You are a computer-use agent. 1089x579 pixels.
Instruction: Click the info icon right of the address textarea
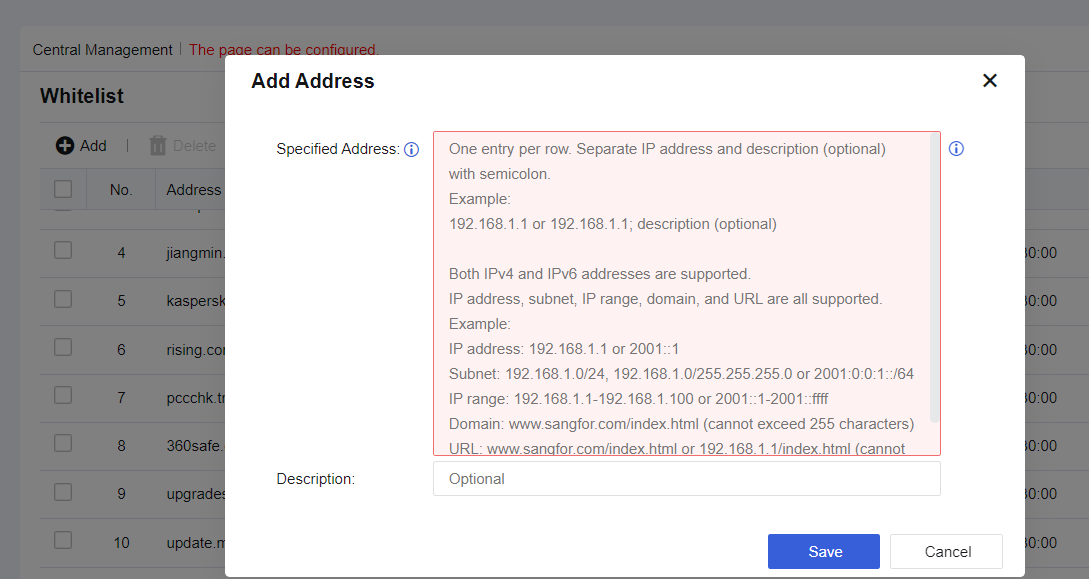click(956, 149)
